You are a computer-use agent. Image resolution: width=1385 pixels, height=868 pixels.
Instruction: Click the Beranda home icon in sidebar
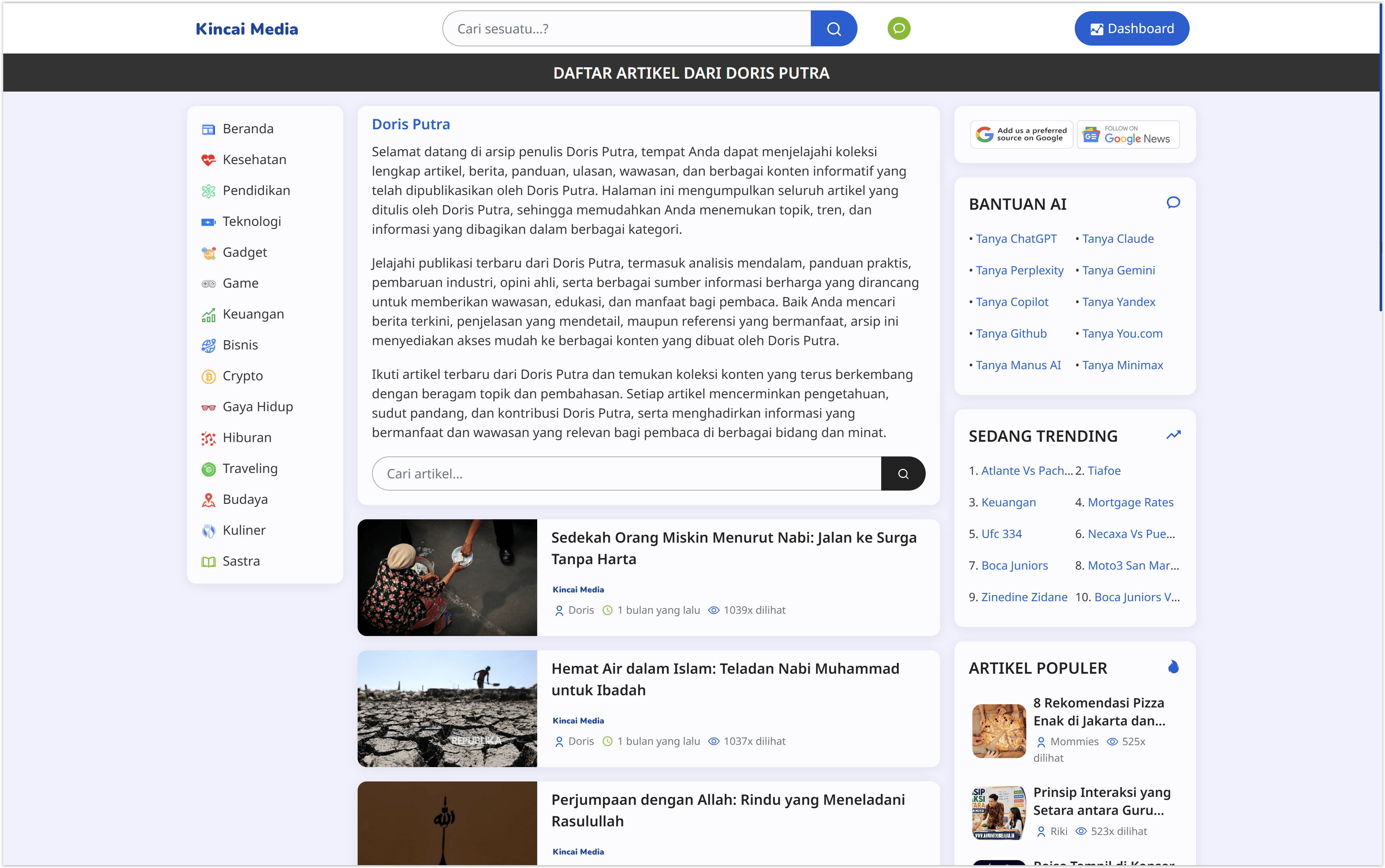click(208, 129)
